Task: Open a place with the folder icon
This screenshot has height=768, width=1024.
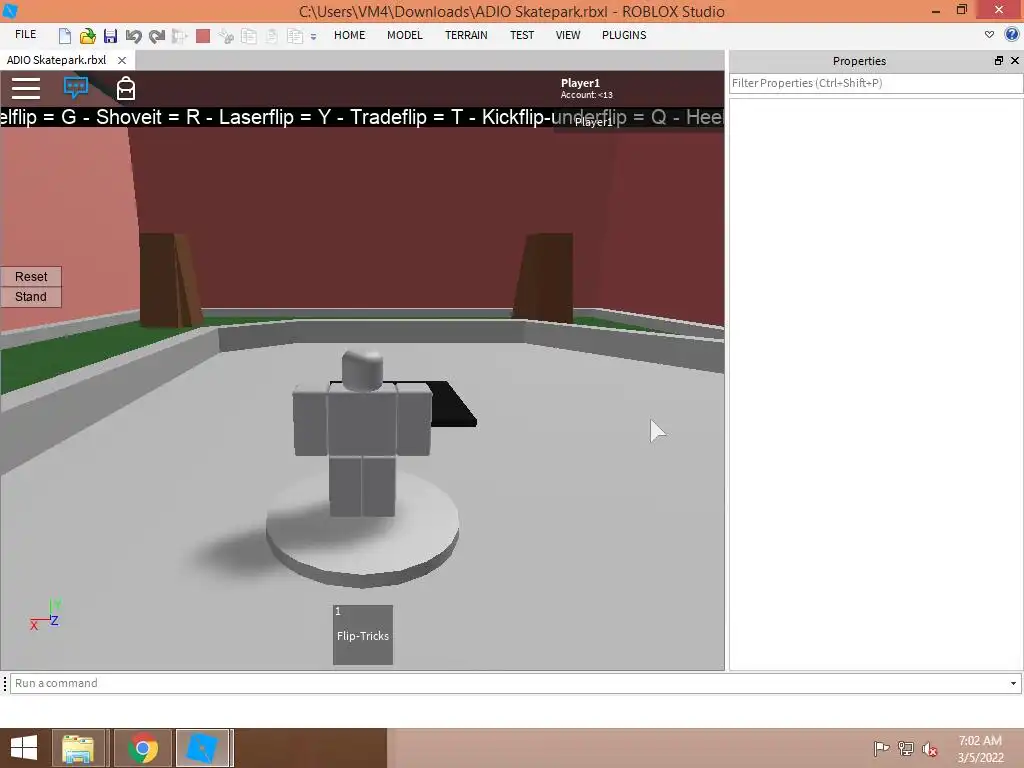Action: (x=88, y=36)
